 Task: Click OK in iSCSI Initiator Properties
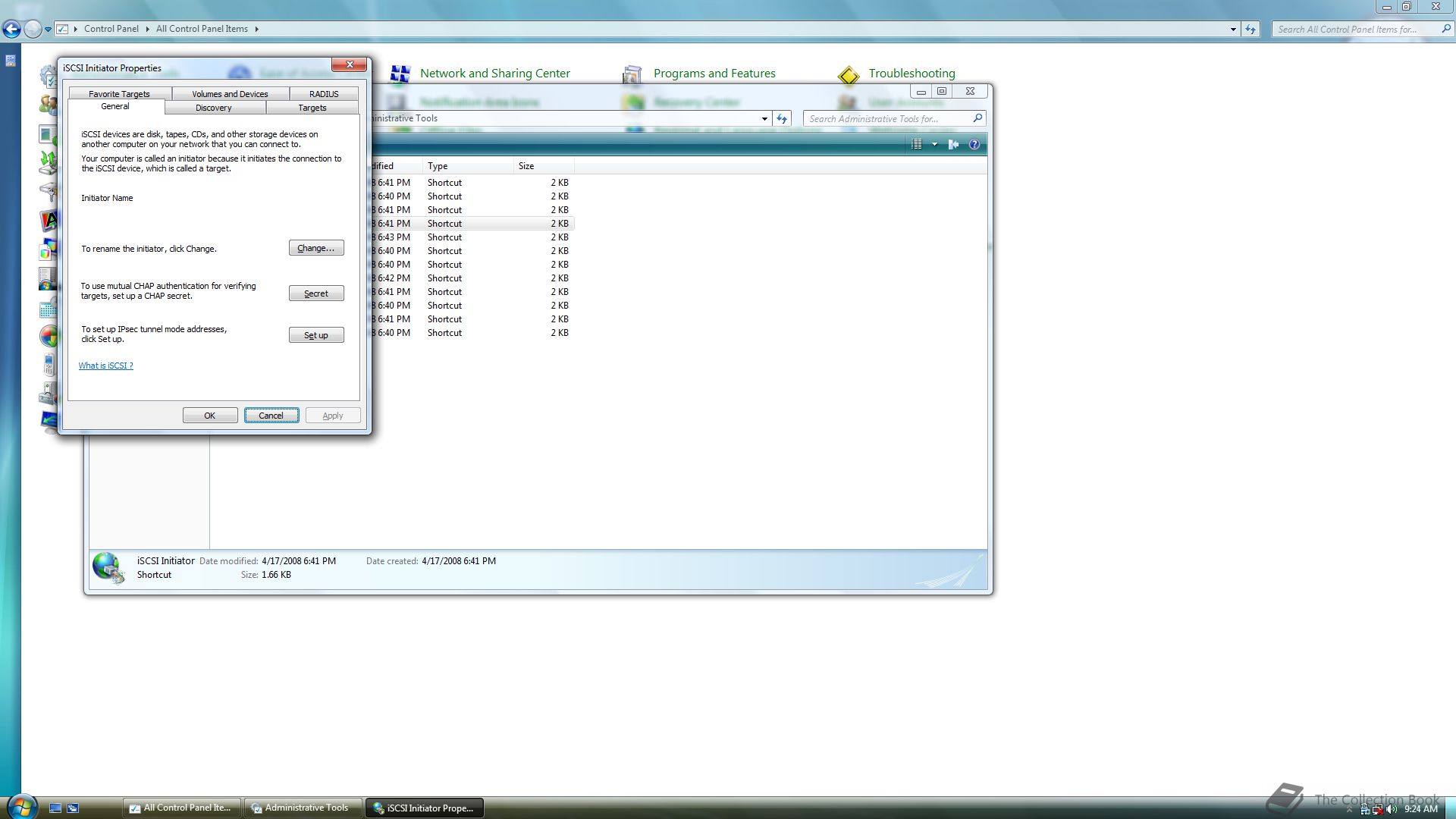coord(210,416)
